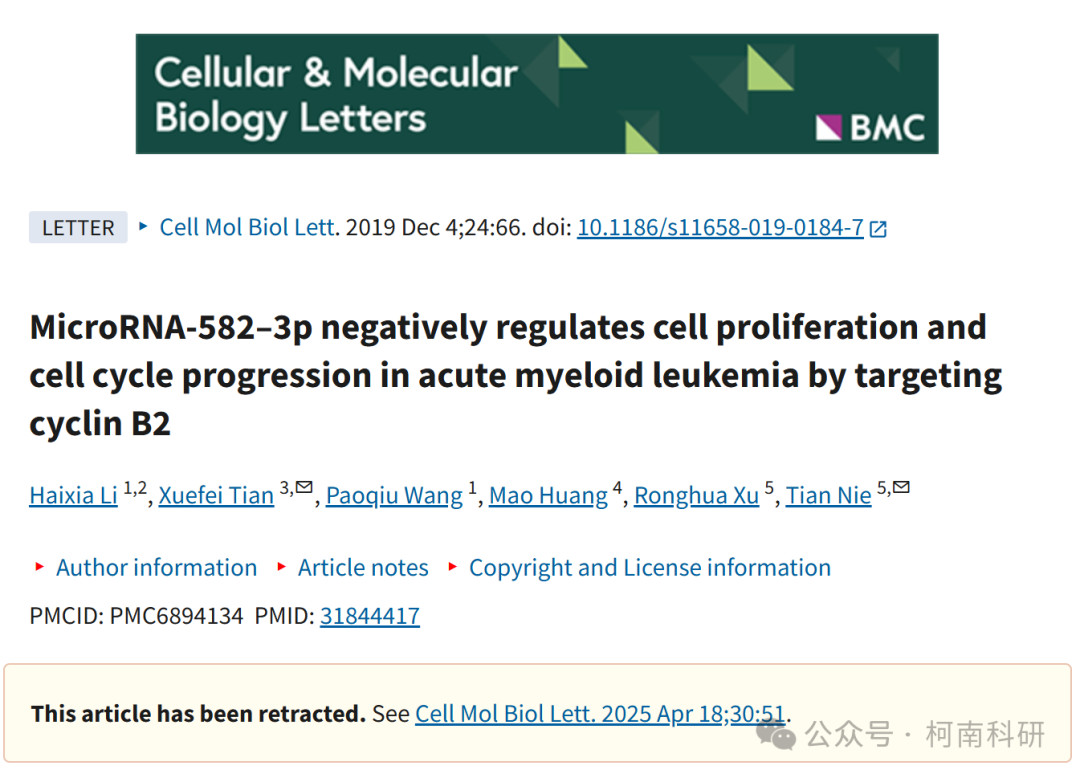
Task: Open the PMID 31844417 link
Action: pyautogui.click(x=370, y=616)
